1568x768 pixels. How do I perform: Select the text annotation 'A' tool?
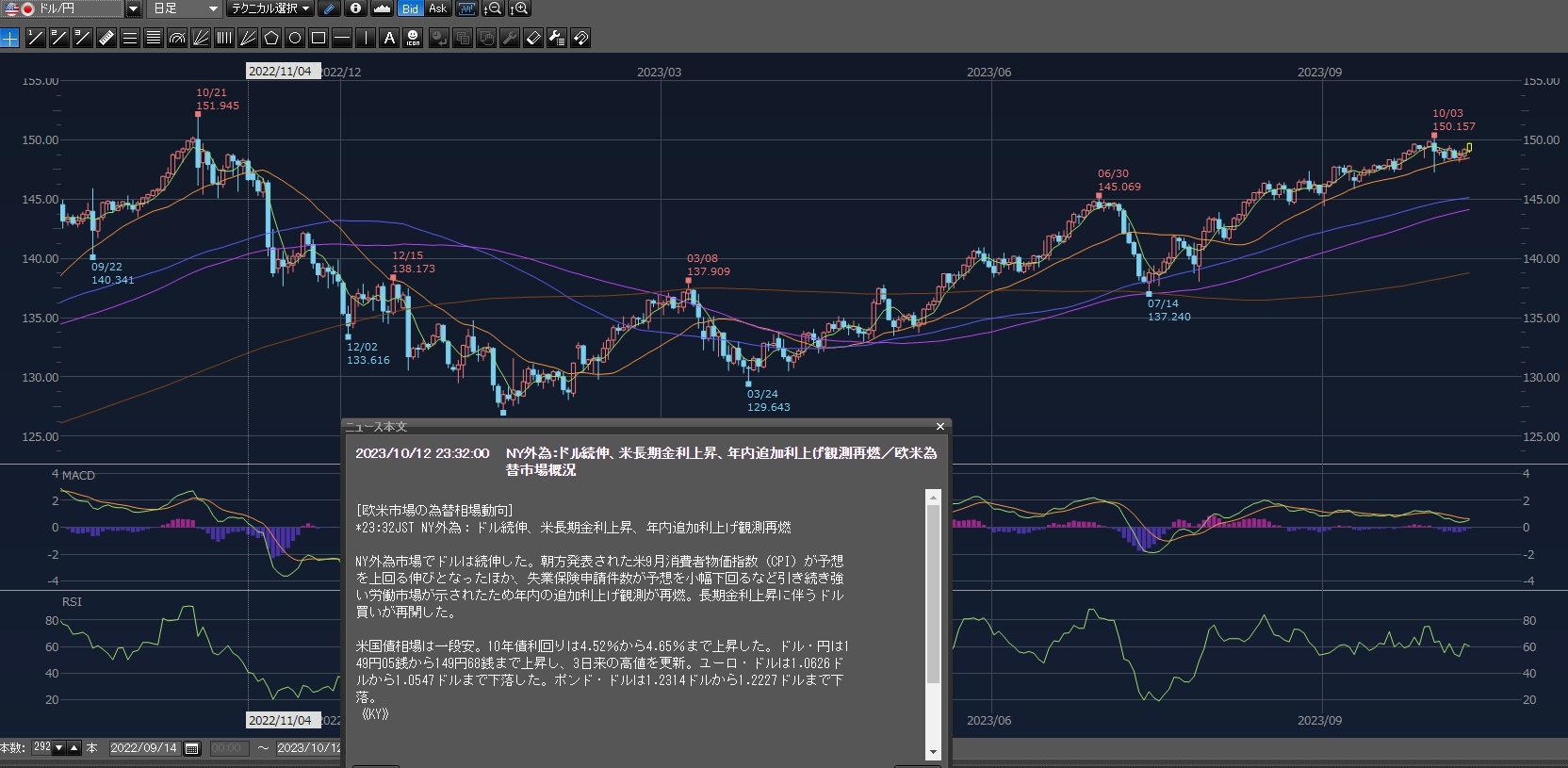coord(389,38)
